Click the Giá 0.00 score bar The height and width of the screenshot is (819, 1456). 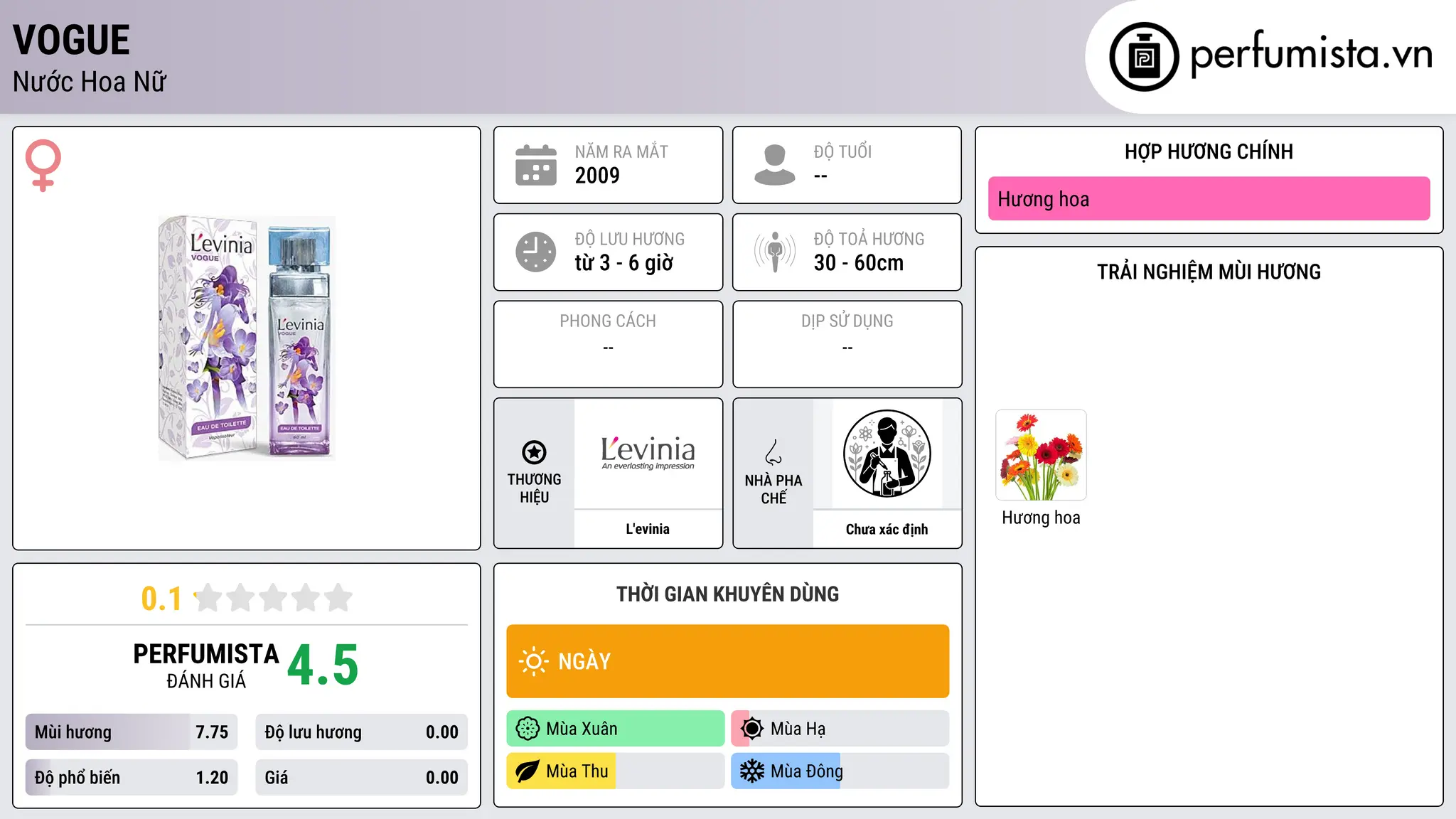click(362, 778)
